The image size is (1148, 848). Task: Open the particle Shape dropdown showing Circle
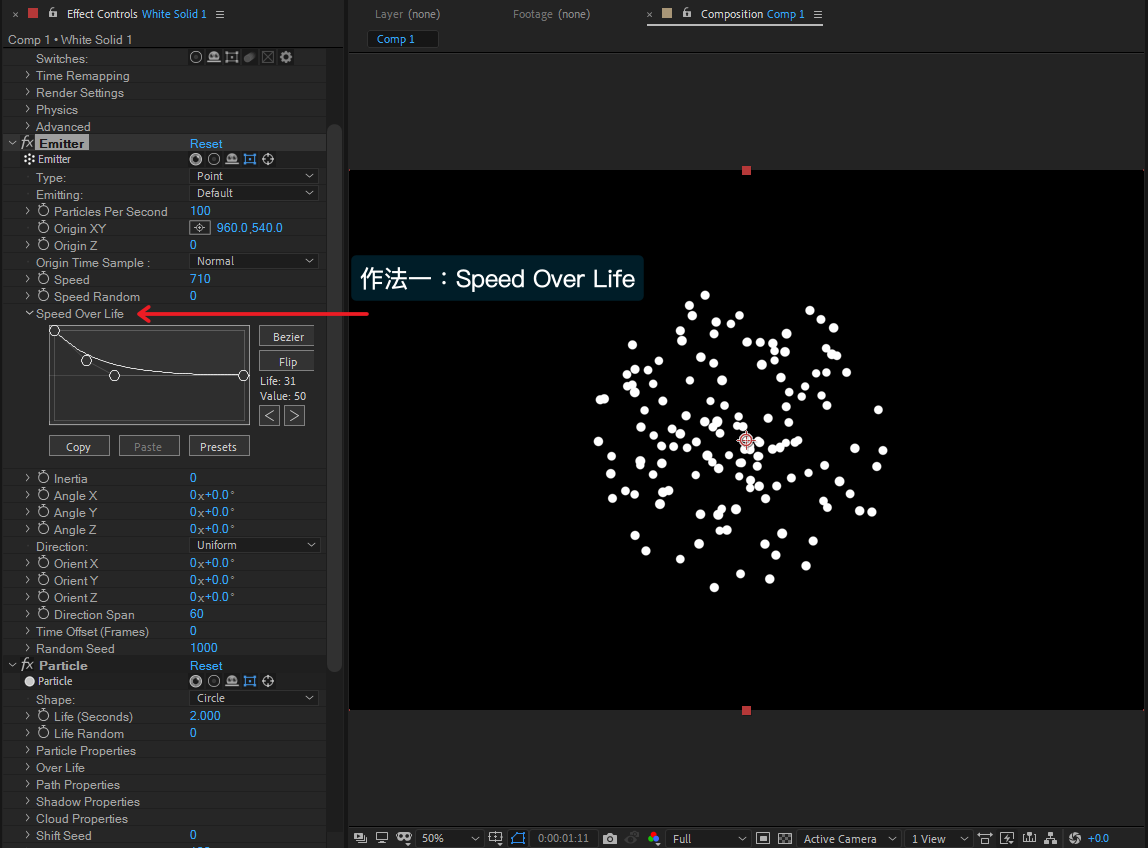pyautogui.click(x=254, y=698)
